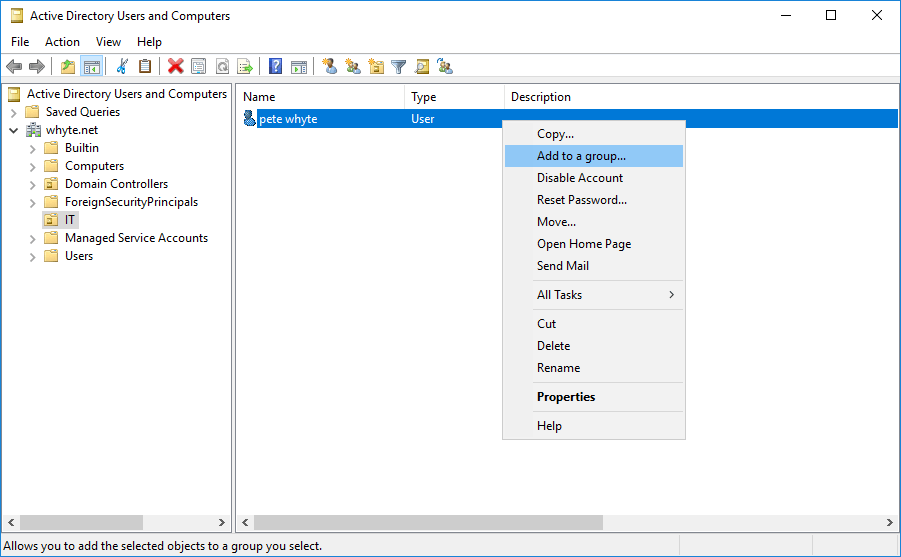Click the Refresh toolbar icon
The image size is (901, 557).
222,67
